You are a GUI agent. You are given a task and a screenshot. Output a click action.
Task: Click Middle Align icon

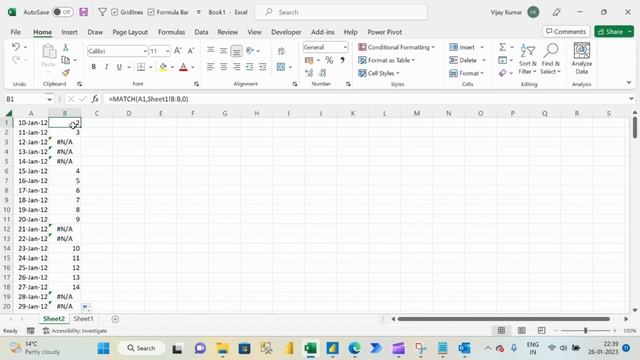tap(223, 51)
